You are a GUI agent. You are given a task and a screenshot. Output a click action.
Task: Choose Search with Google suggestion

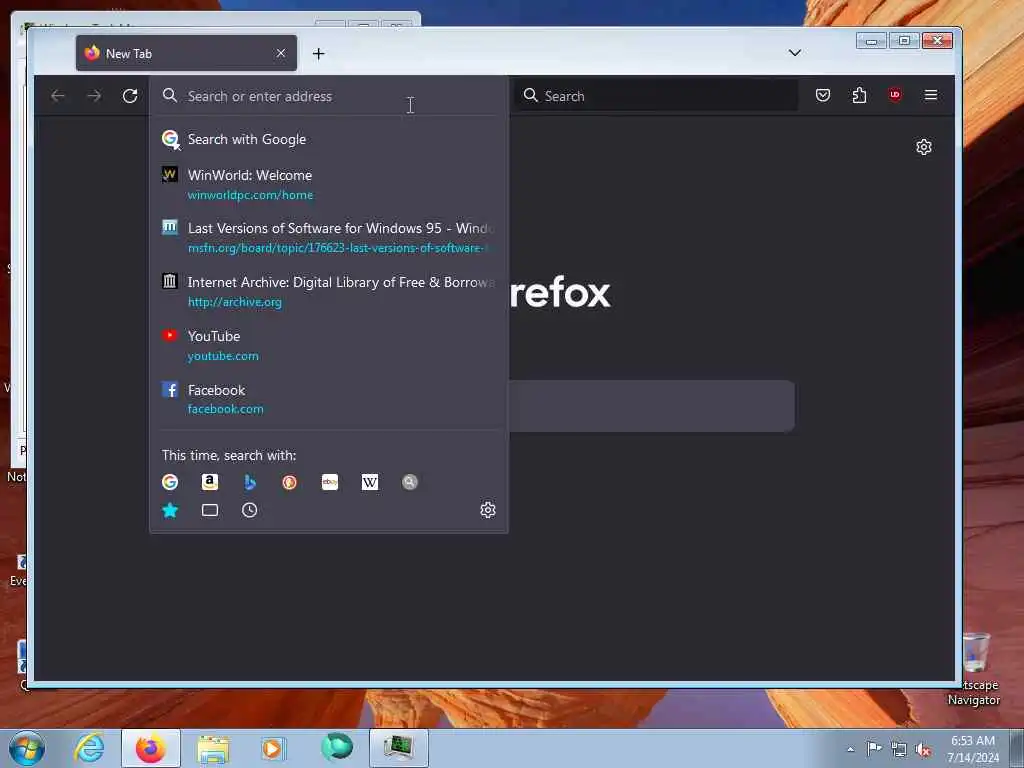(328, 139)
